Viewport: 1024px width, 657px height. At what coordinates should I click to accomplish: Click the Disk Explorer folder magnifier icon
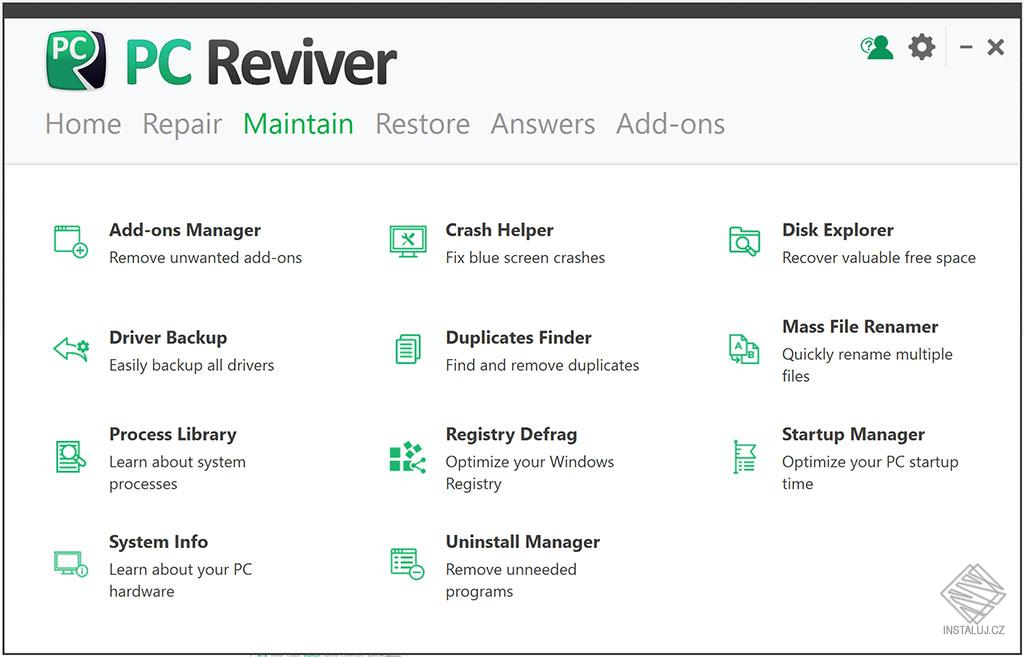pos(744,241)
